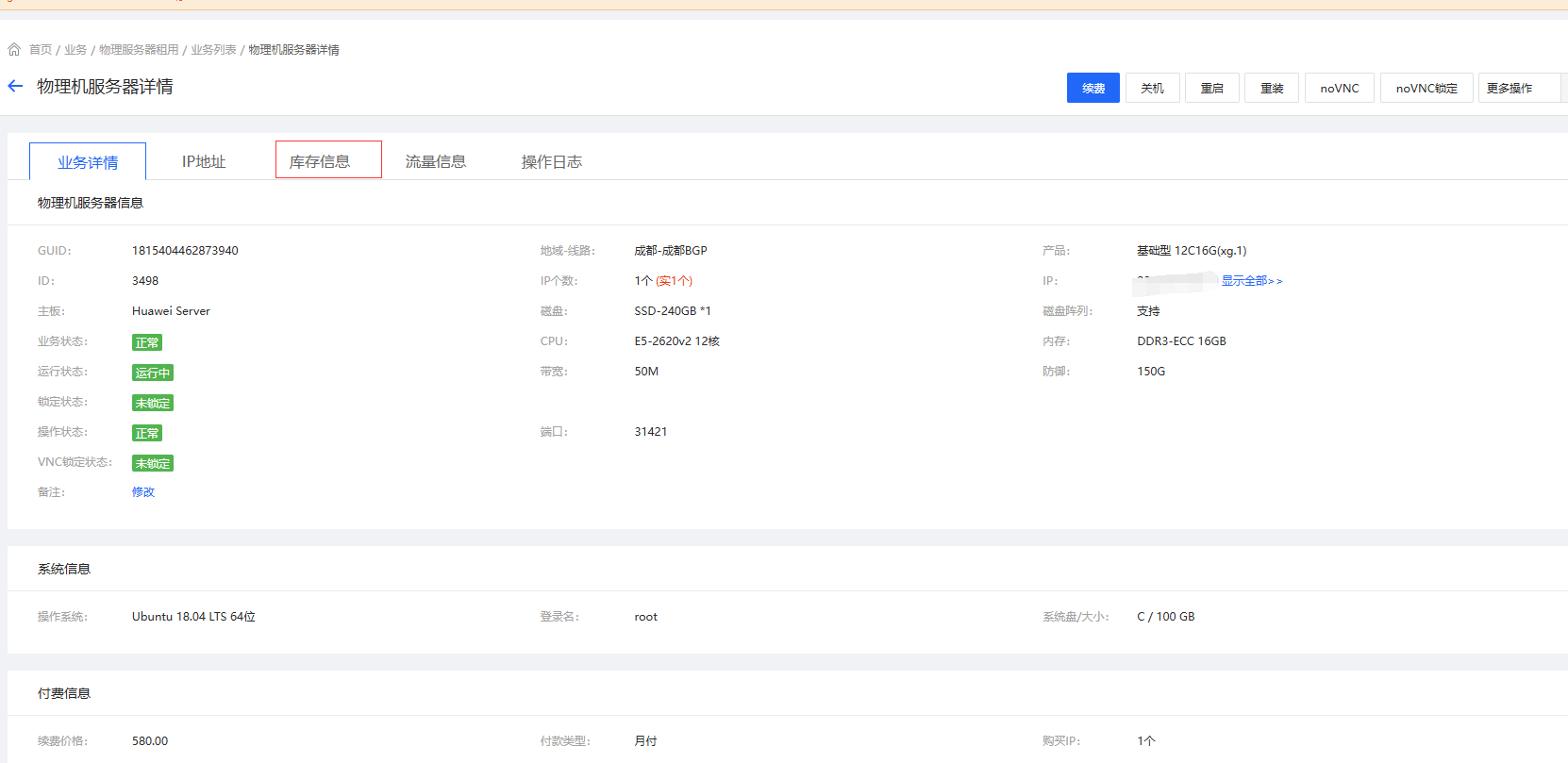This screenshot has width=1568, height=763.
Task: Navigate to 首页 in the breadcrumb
Action: (x=41, y=50)
